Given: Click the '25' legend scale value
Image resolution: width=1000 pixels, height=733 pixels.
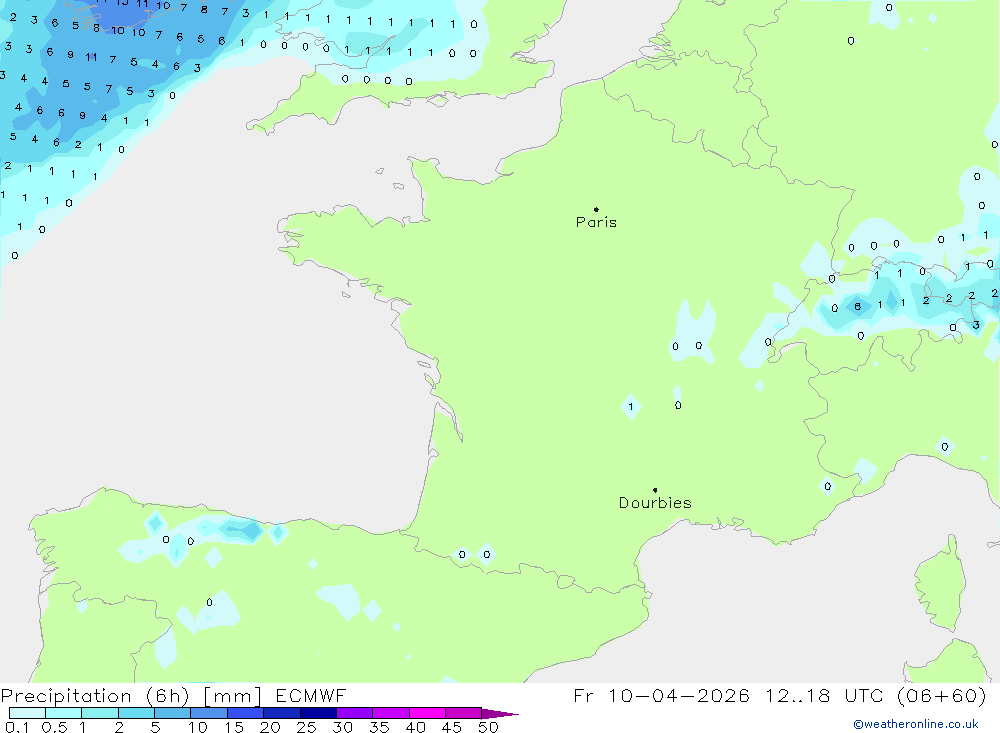Looking at the screenshot, I should [307, 727].
